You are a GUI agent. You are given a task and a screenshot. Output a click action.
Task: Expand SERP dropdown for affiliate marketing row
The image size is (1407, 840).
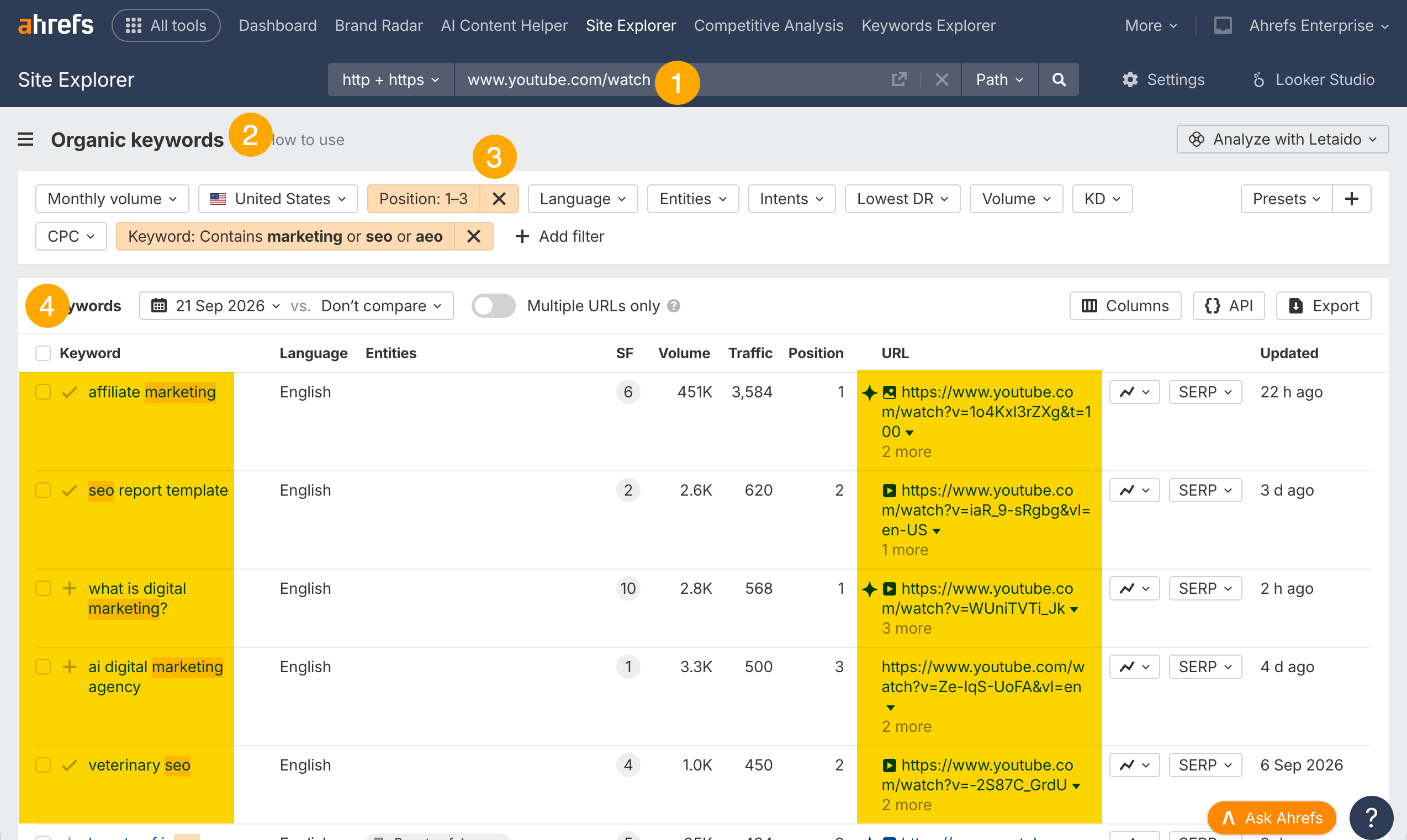pyautogui.click(x=1205, y=392)
